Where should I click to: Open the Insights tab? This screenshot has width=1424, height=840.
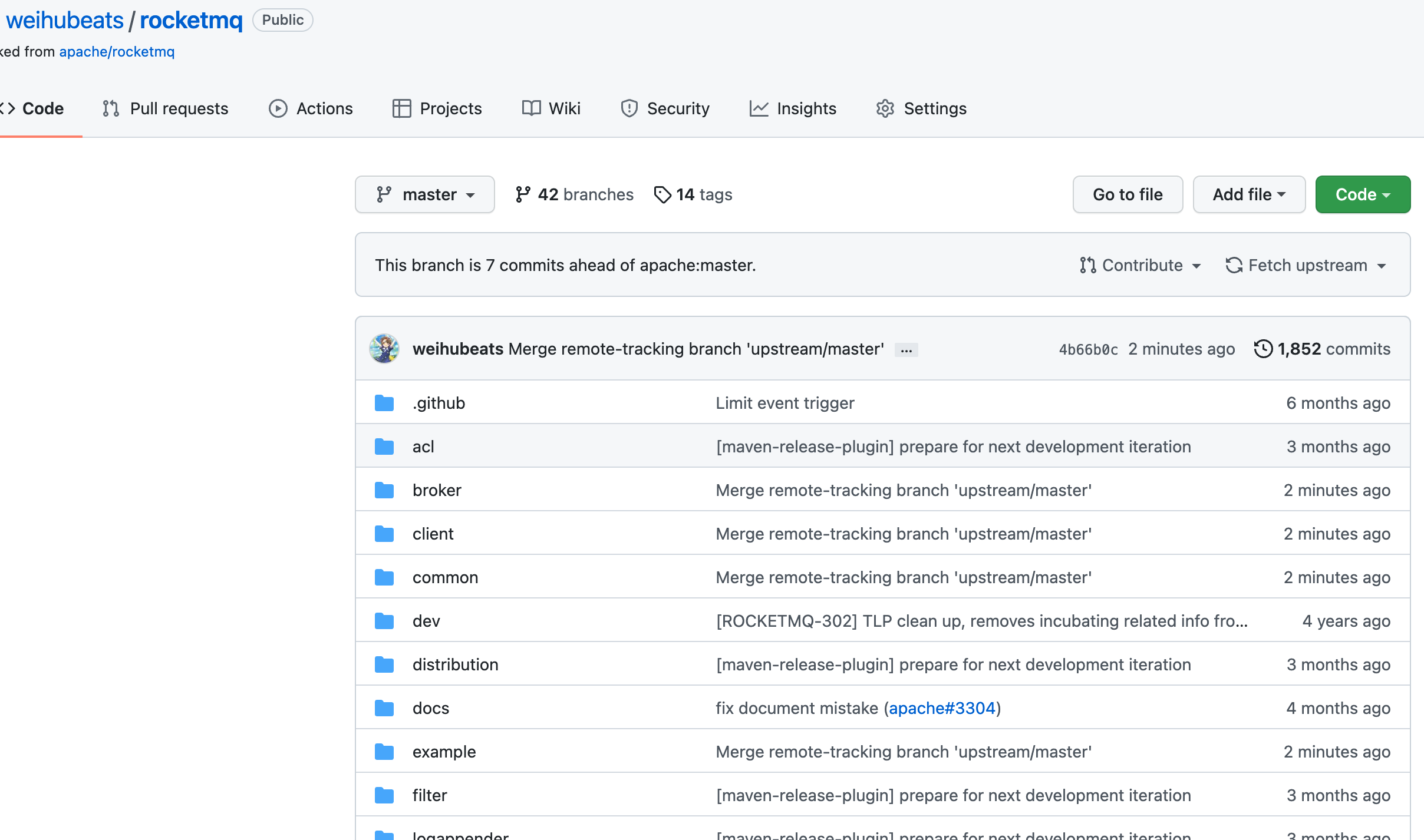pos(793,108)
